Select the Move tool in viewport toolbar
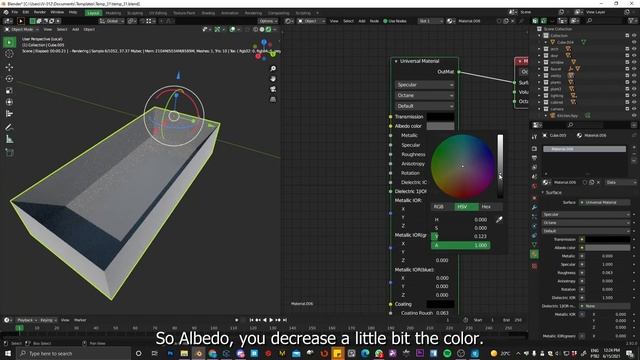The image size is (640, 360). 9,67
